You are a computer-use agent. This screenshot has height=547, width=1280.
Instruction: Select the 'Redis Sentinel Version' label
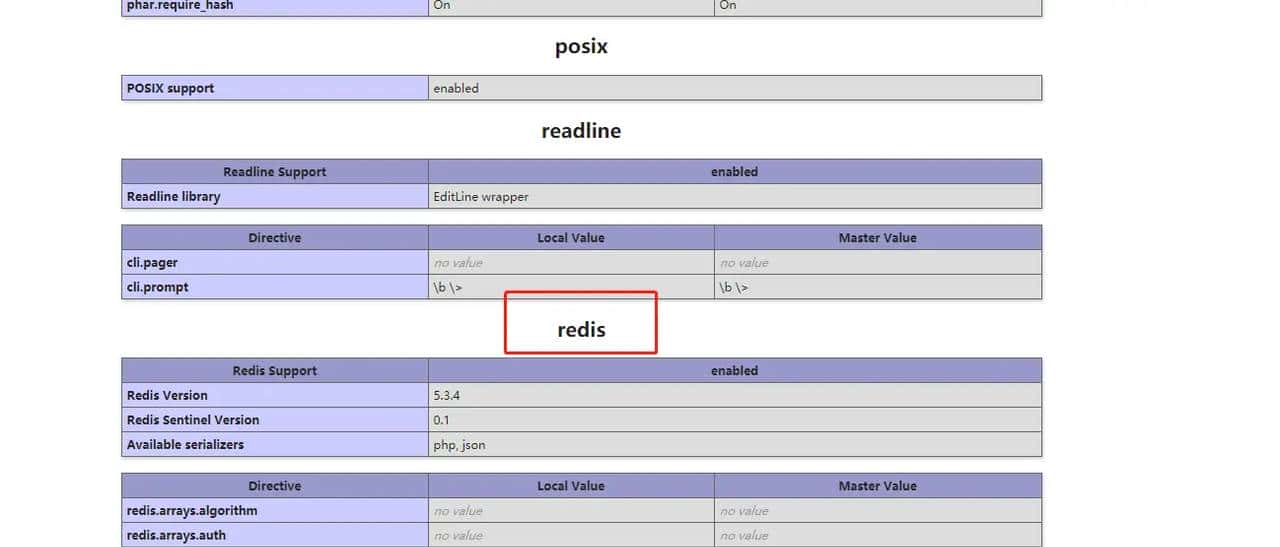coord(275,420)
